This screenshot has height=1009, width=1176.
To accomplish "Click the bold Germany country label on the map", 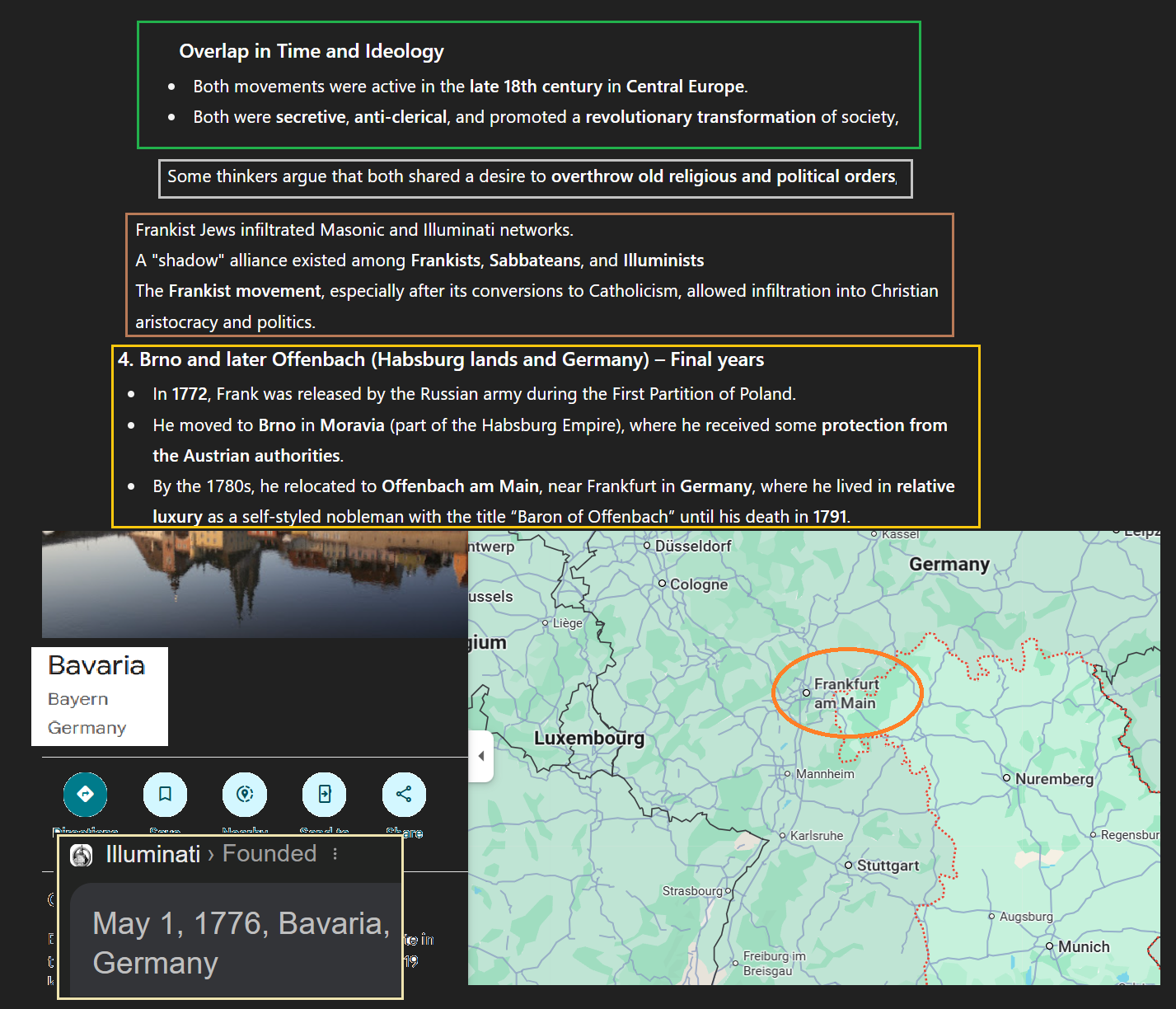I will coord(949,565).
